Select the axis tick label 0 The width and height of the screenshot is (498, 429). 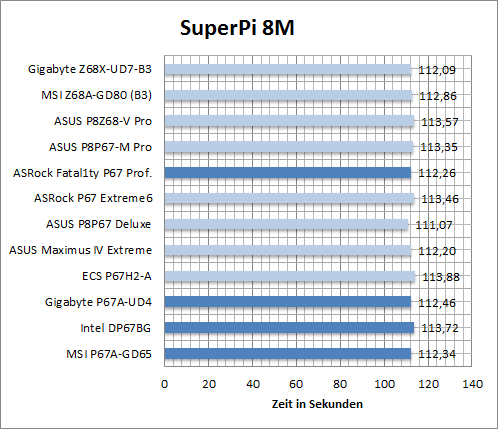[x=164, y=384]
